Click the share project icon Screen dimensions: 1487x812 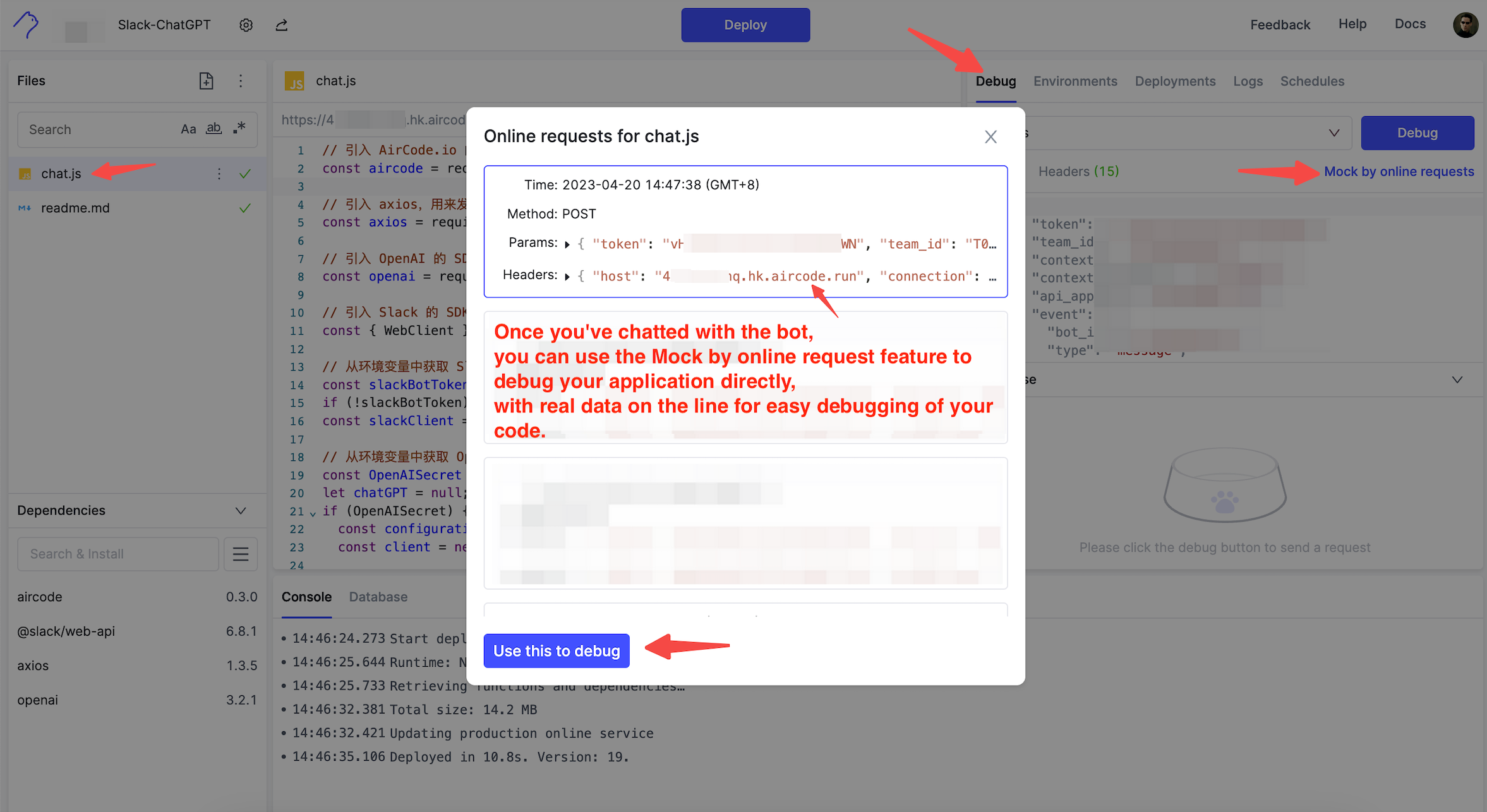[x=282, y=25]
